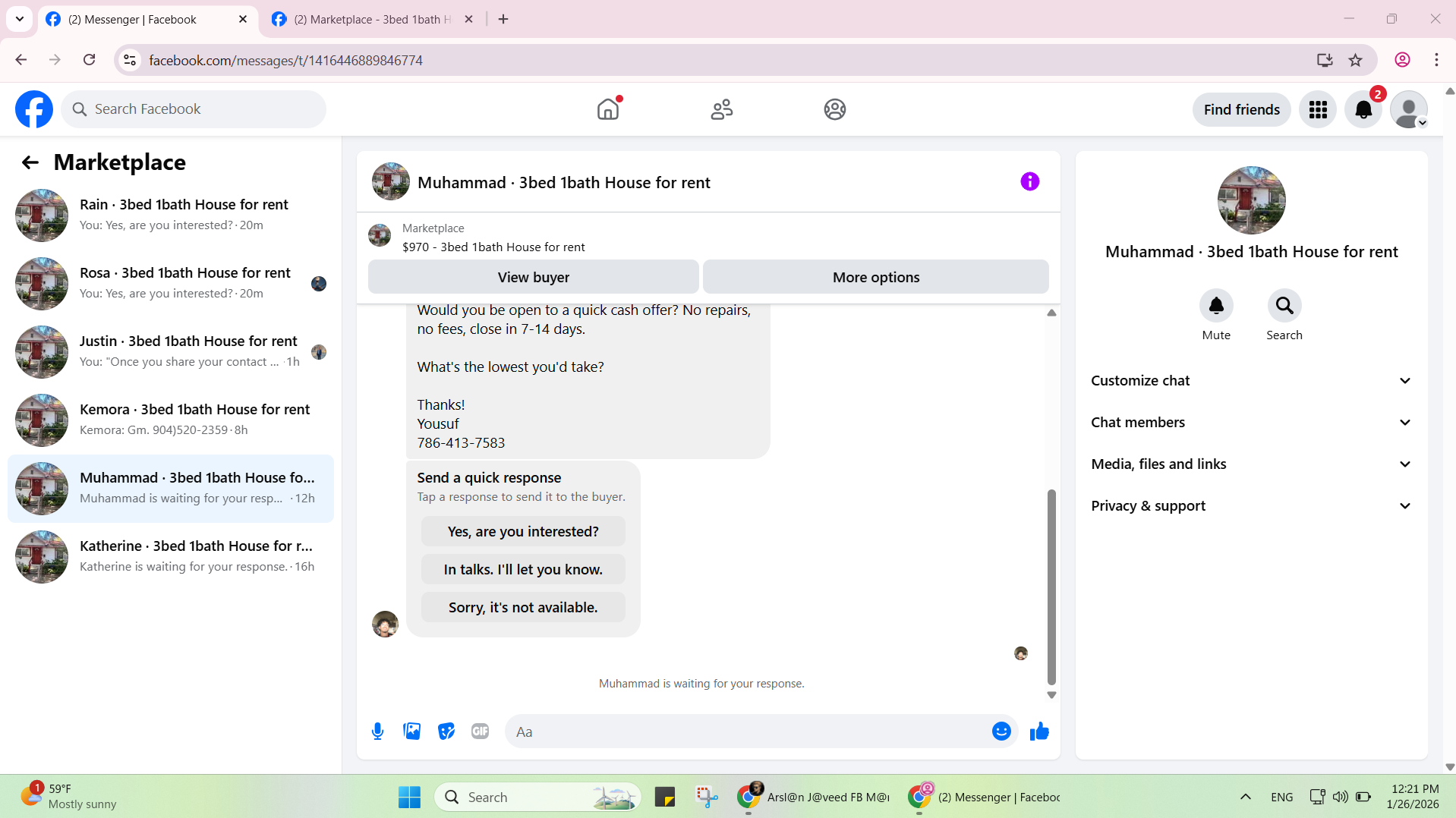Expand Chat members section

pos(1252,423)
